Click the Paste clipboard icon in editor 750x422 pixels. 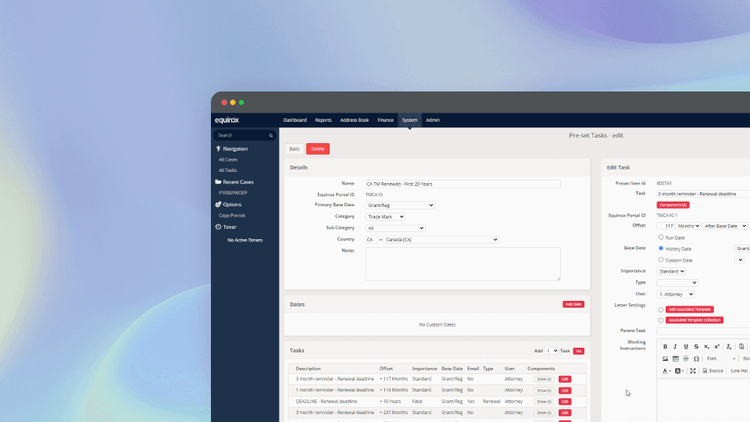click(x=741, y=346)
